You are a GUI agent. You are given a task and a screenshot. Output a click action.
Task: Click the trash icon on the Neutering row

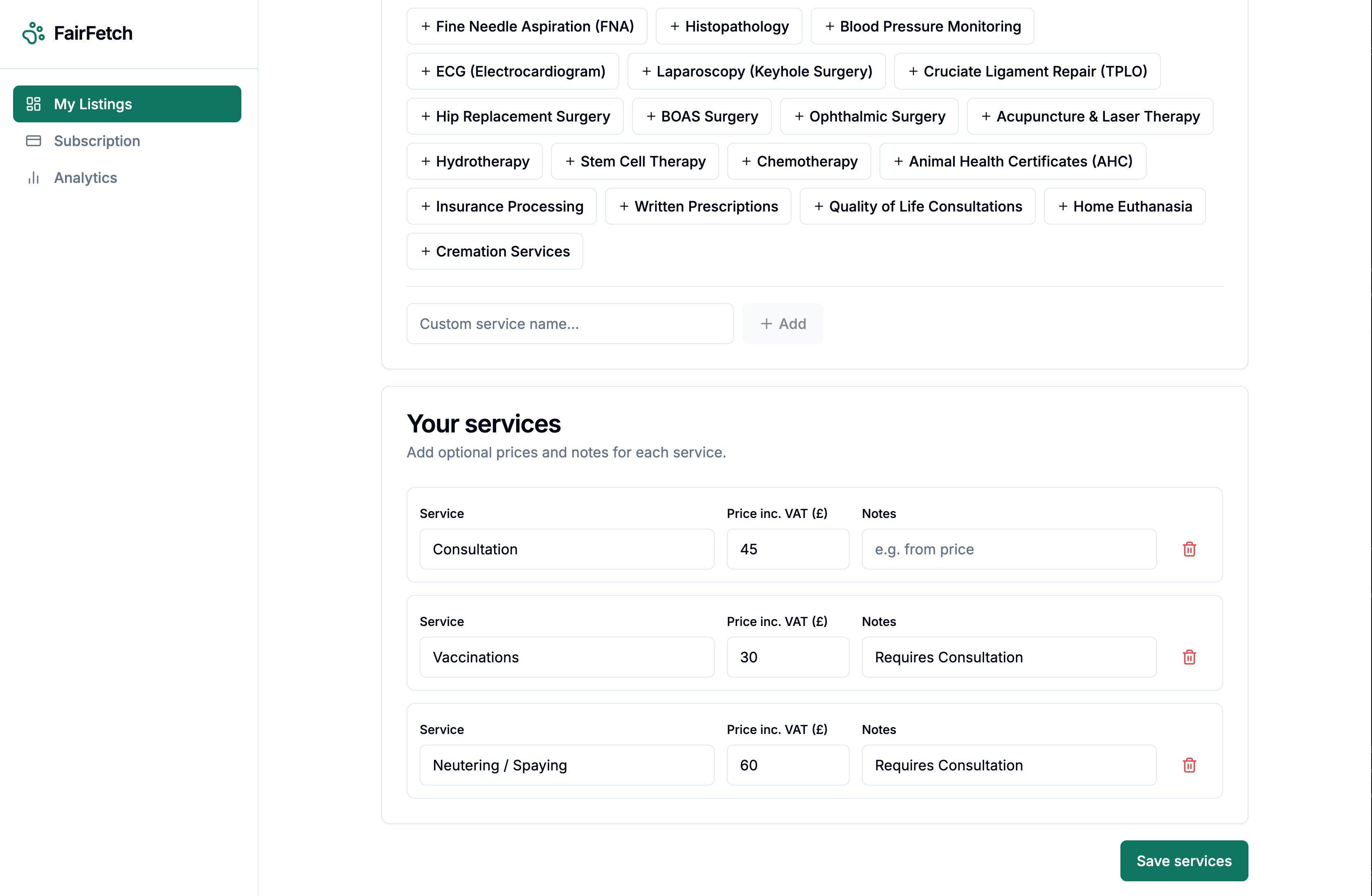click(1189, 765)
